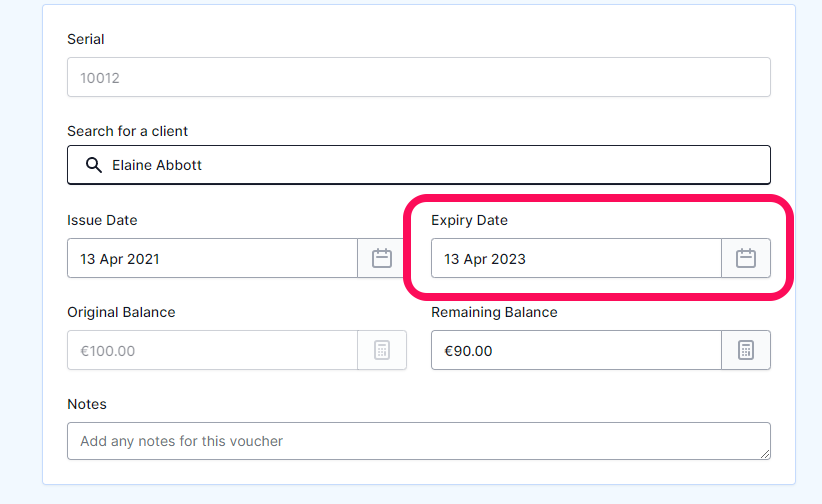Click the Original Balance calculator icon

(x=382, y=350)
